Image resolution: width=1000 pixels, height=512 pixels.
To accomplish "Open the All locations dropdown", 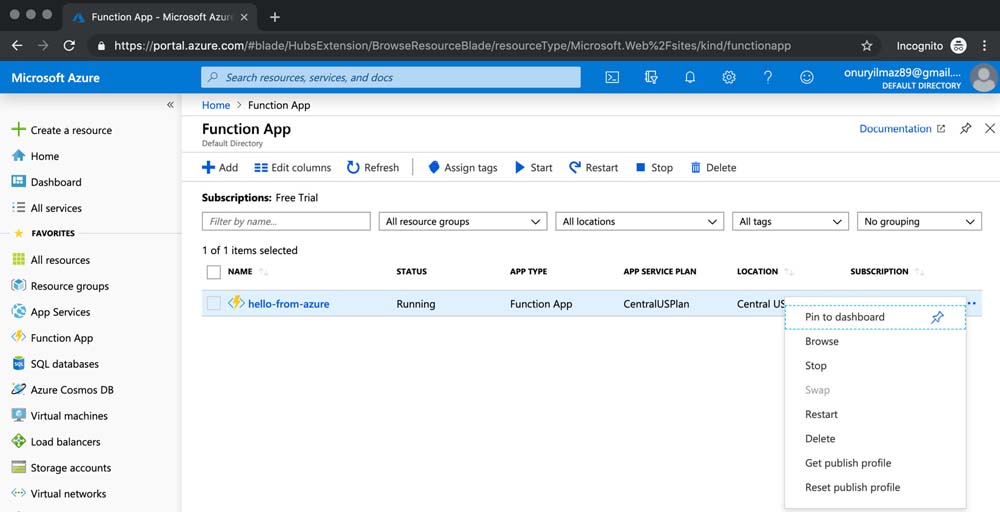I will [x=639, y=222].
